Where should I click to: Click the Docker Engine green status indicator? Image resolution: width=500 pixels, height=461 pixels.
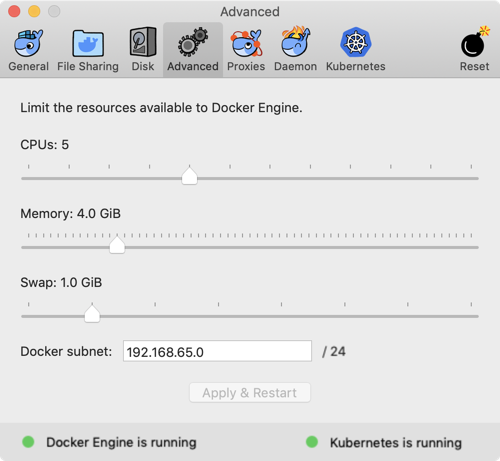click(x=28, y=442)
